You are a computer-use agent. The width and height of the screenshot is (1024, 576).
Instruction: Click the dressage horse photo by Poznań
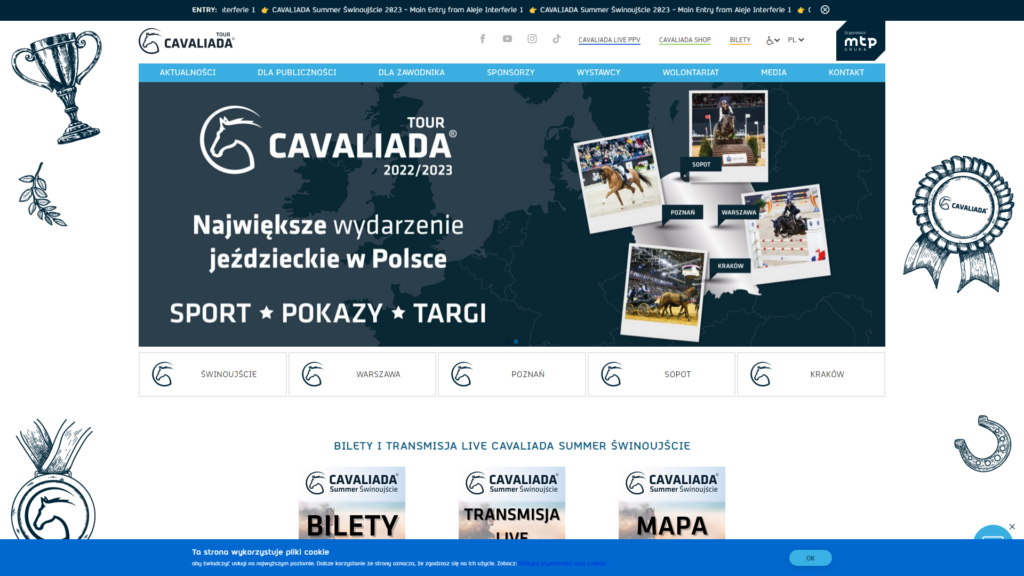tap(618, 181)
